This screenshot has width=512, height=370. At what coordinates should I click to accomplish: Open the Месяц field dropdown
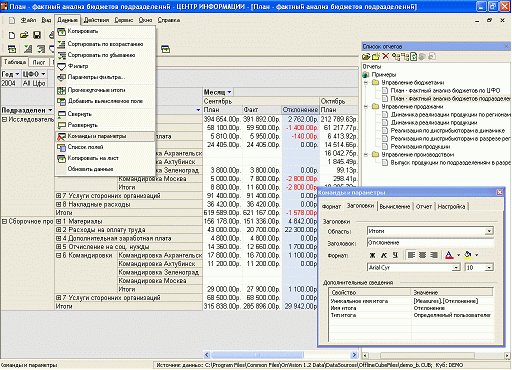pyautogui.click(x=229, y=92)
